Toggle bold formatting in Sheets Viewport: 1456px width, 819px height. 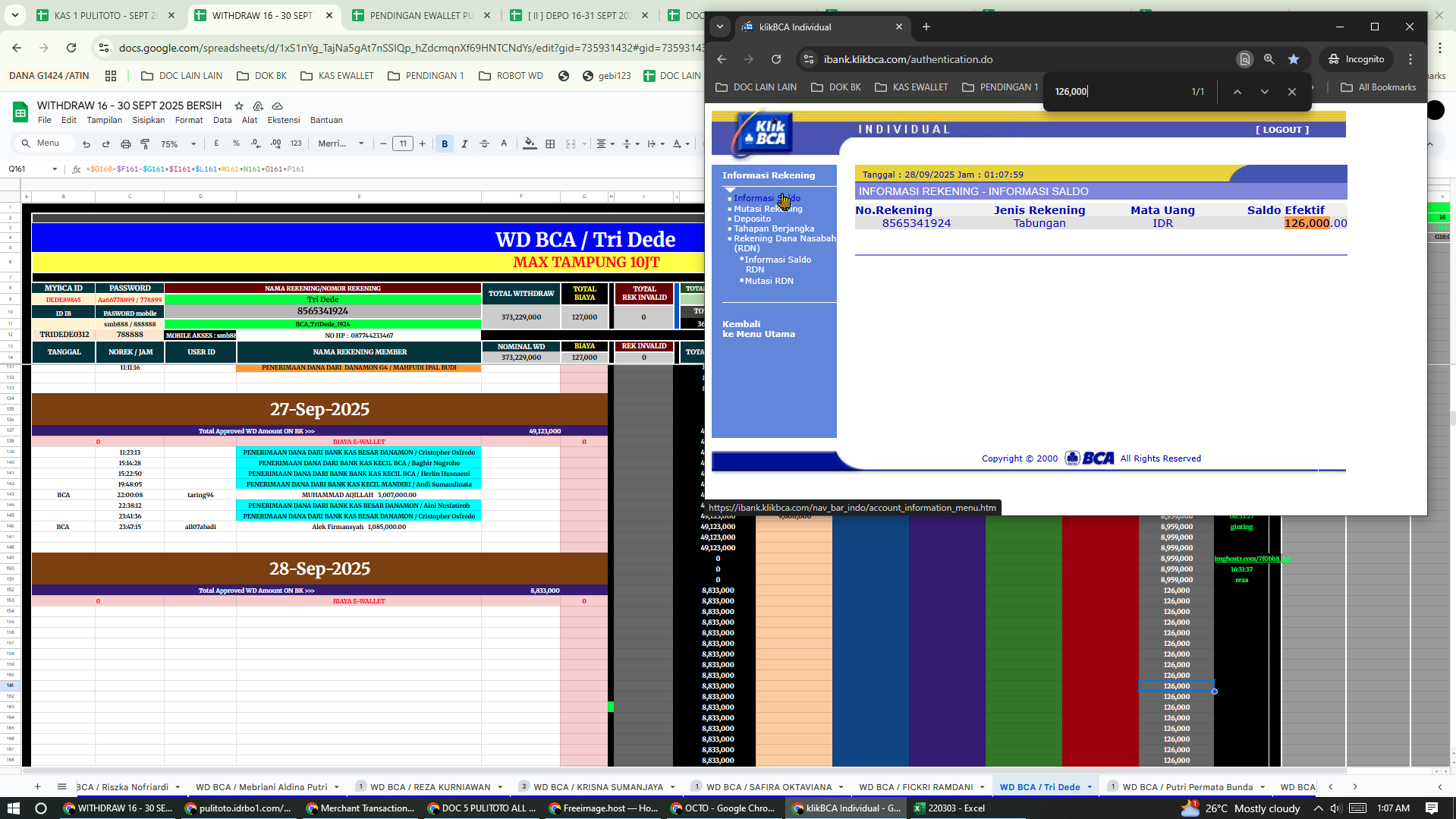coord(445,143)
